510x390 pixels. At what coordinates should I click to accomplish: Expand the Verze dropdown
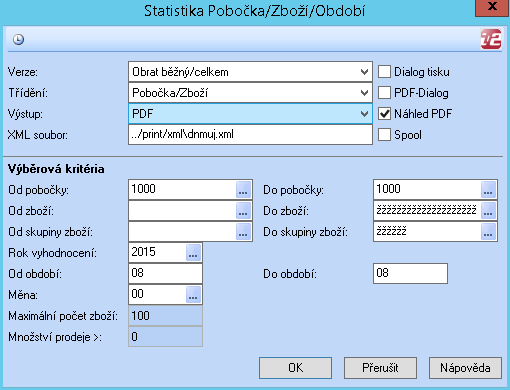point(365,72)
